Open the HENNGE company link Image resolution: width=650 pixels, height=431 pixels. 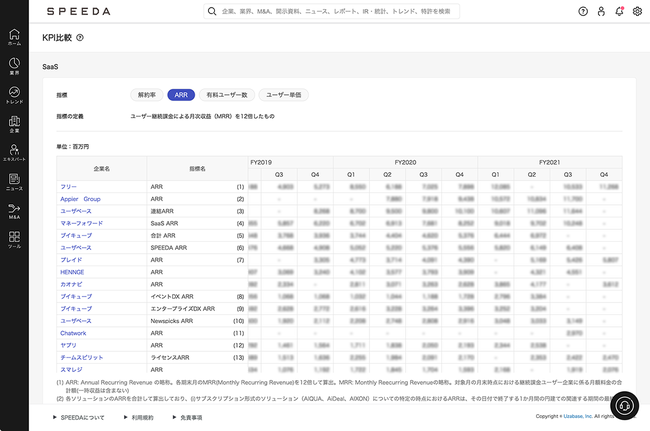point(72,272)
